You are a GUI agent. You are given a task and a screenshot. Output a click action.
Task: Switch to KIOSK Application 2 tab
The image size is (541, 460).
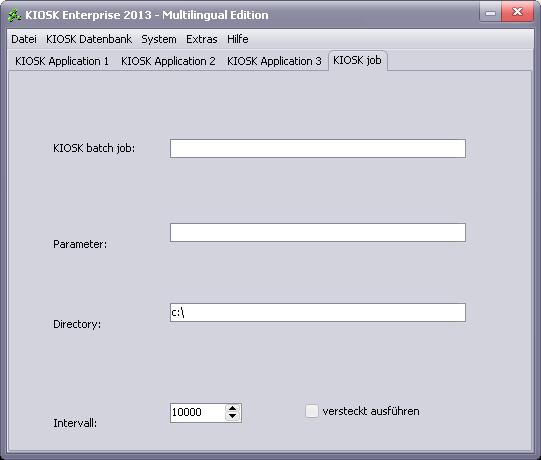point(168,61)
